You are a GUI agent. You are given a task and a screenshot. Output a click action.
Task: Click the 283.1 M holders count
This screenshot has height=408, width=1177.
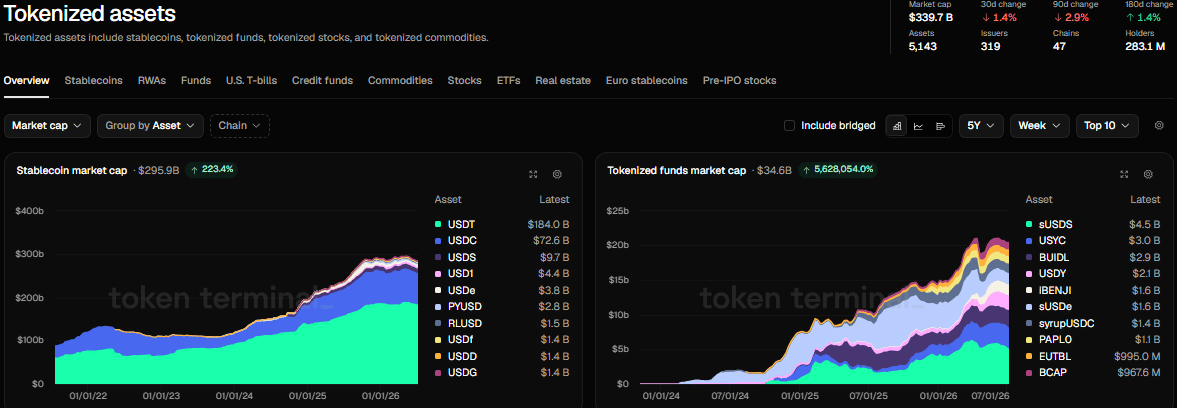tap(1145, 46)
